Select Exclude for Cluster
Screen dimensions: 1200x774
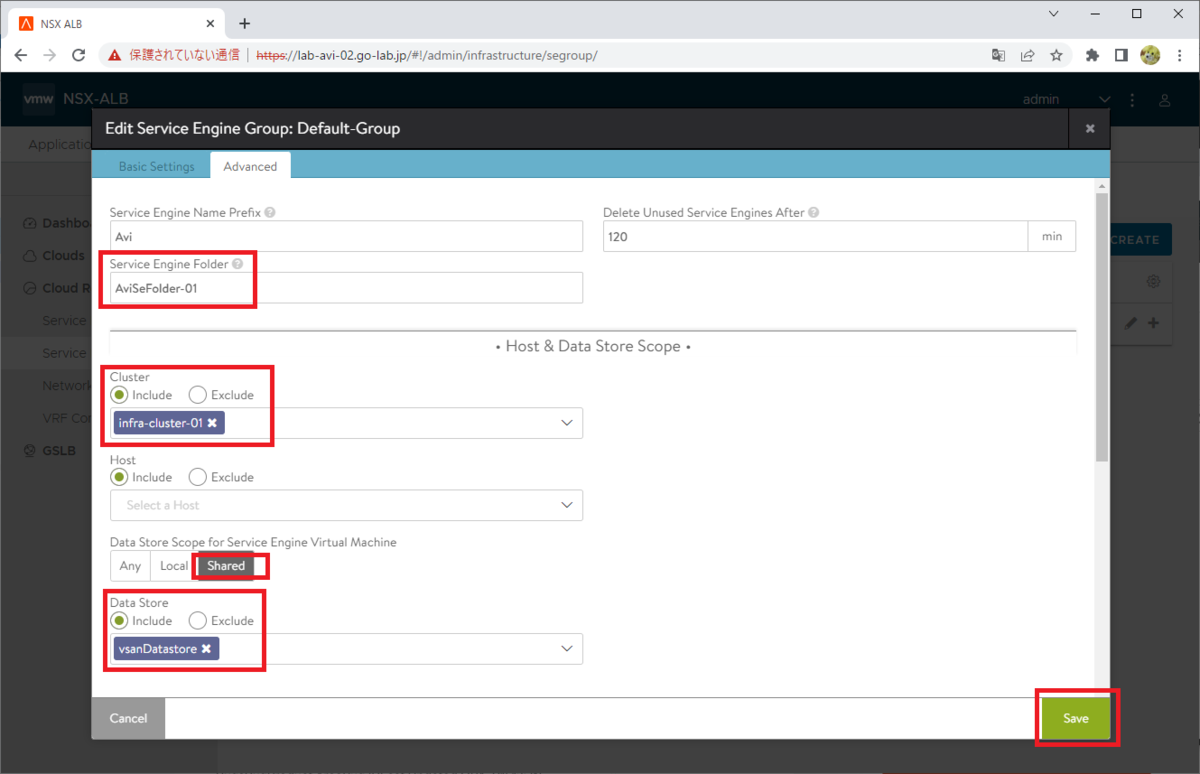point(198,395)
